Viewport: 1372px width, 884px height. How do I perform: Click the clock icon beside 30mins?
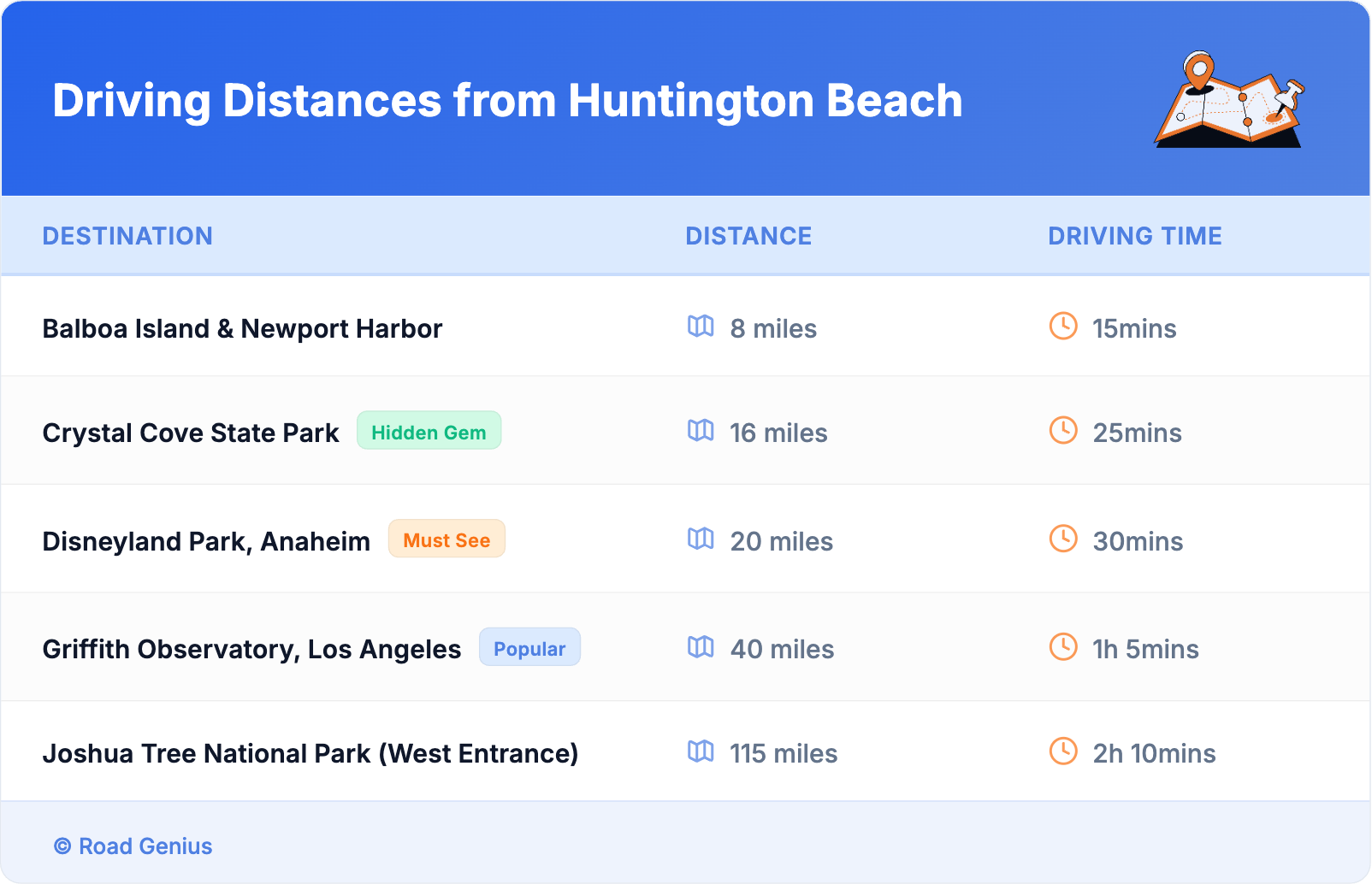[x=1063, y=539]
